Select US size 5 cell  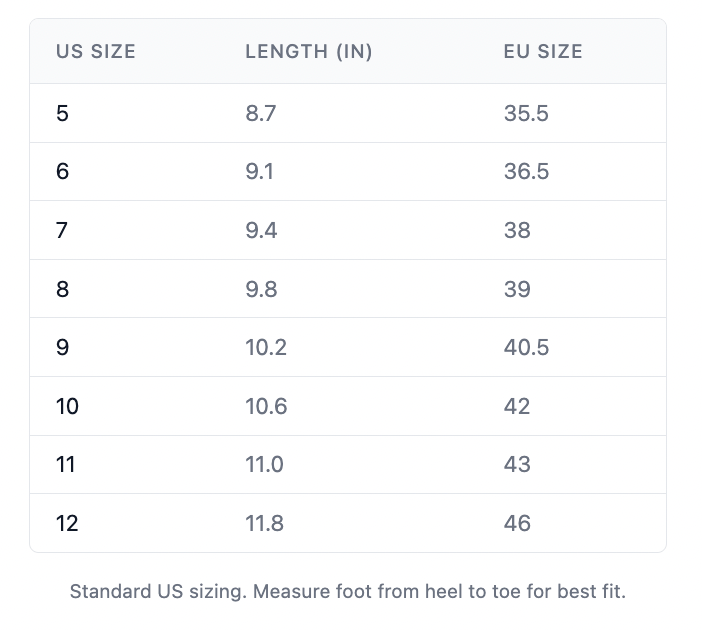point(63,113)
